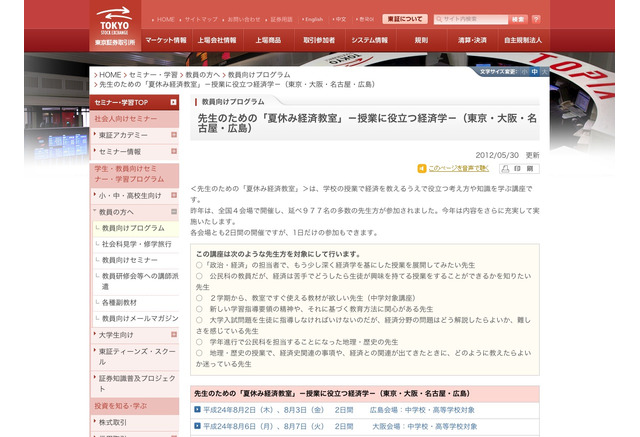
Task: Set text size to medium (中)
Action: [534, 72]
